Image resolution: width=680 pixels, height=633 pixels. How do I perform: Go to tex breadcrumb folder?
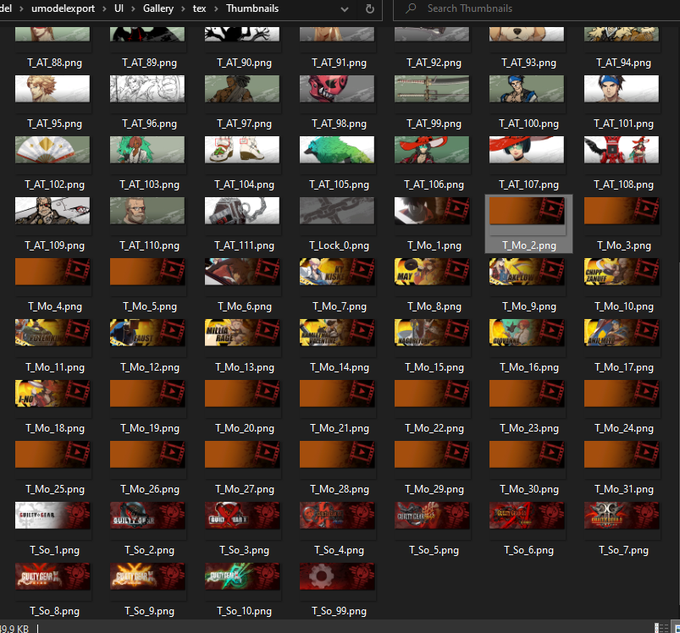[199, 8]
